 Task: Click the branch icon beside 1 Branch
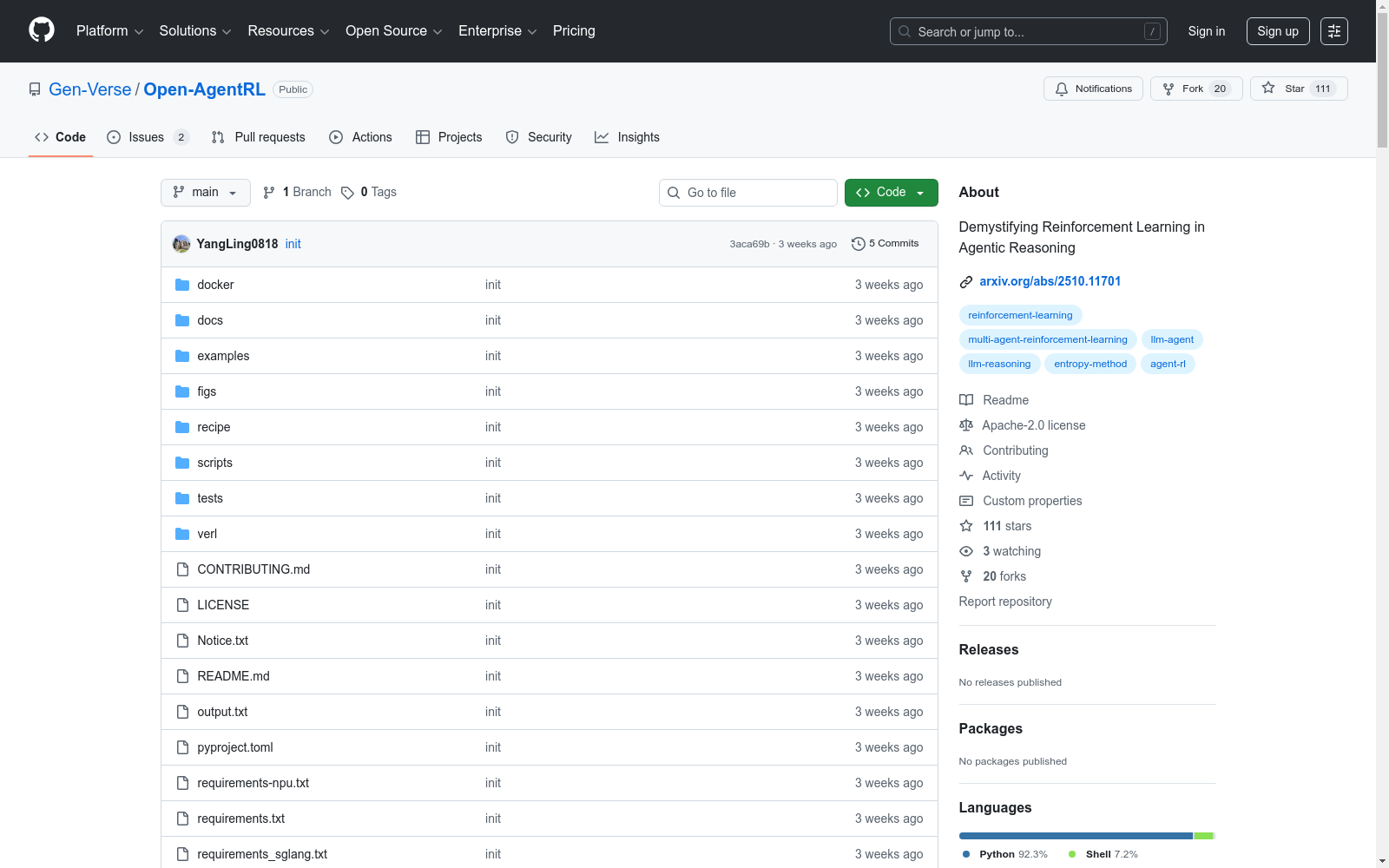pos(269,193)
